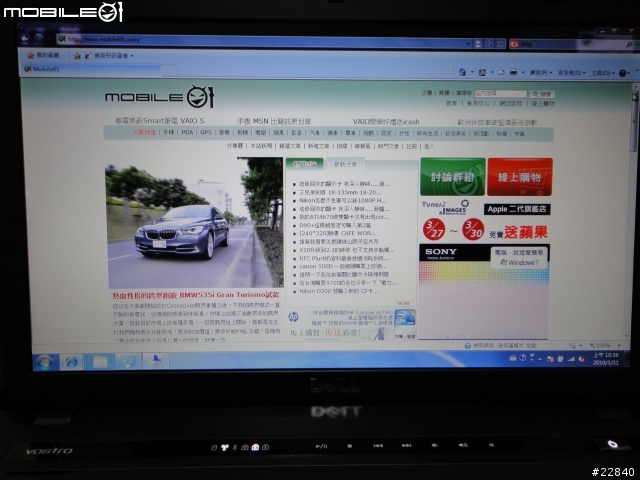
Task: Expand hidden tray icons arrow
Action: (540, 359)
